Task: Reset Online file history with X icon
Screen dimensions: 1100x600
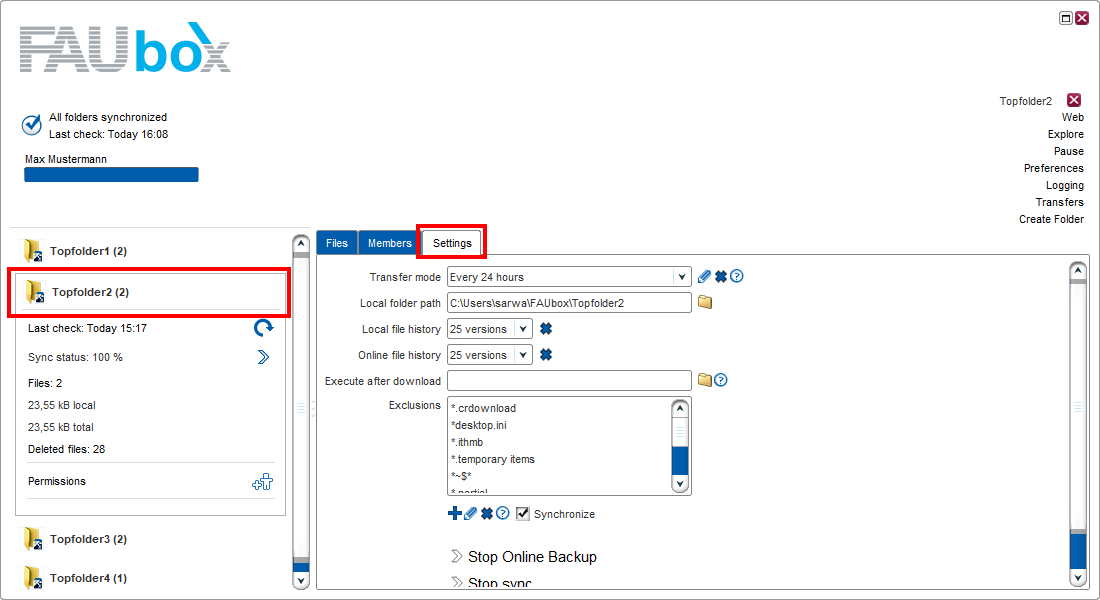Action: pyautogui.click(x=546, y=354)
